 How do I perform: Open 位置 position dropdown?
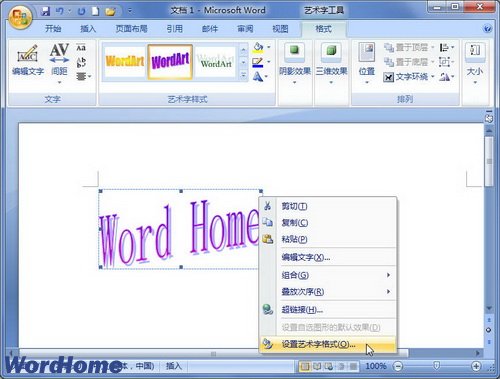[367, 63]
